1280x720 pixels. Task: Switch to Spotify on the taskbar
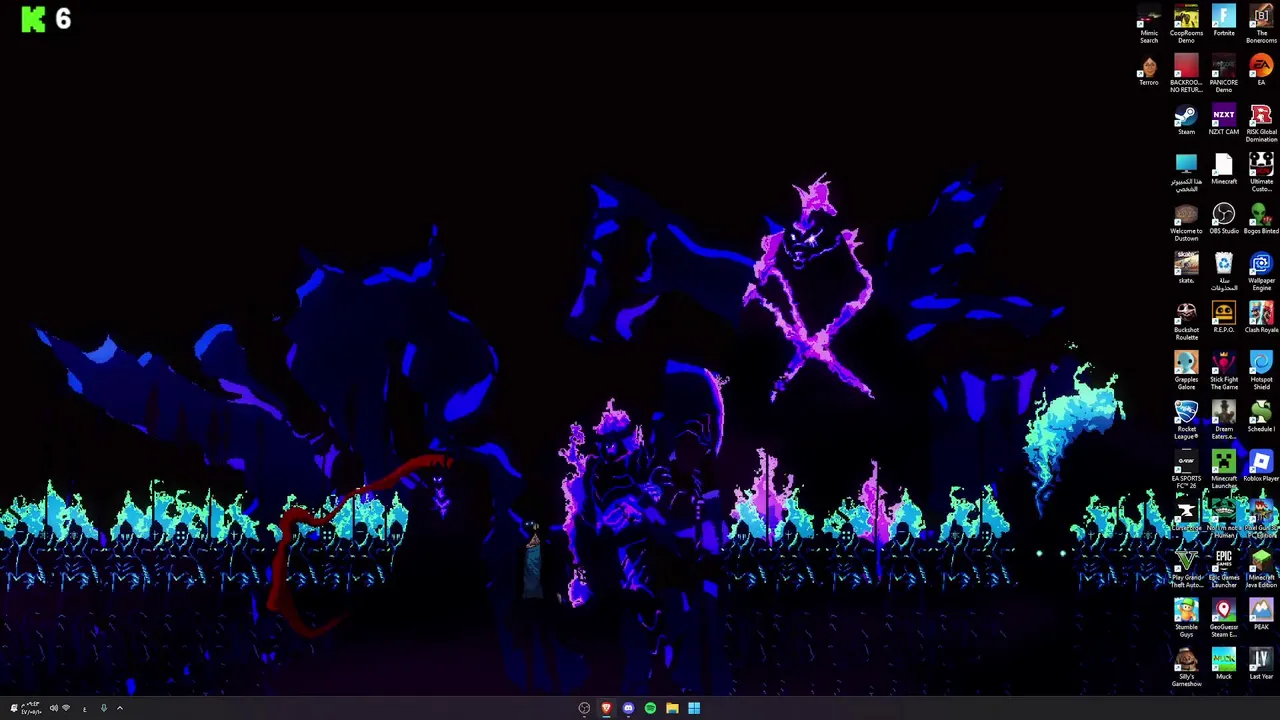tap(650, 708)
